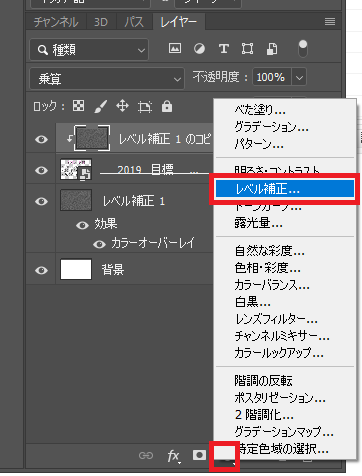Click the 背景 layer name
This screenshot has height=476, width=362.
pos(113,270)
